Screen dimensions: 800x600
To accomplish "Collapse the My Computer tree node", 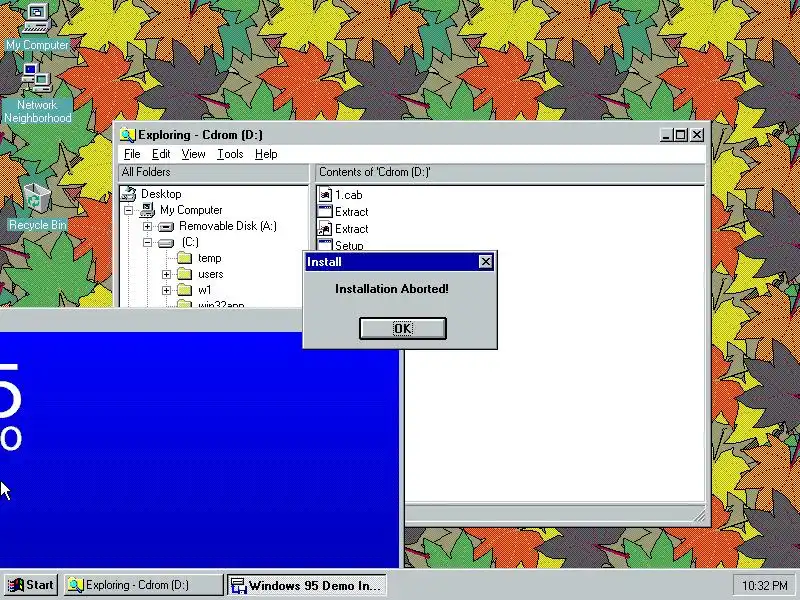I will (x=129, y=210).
